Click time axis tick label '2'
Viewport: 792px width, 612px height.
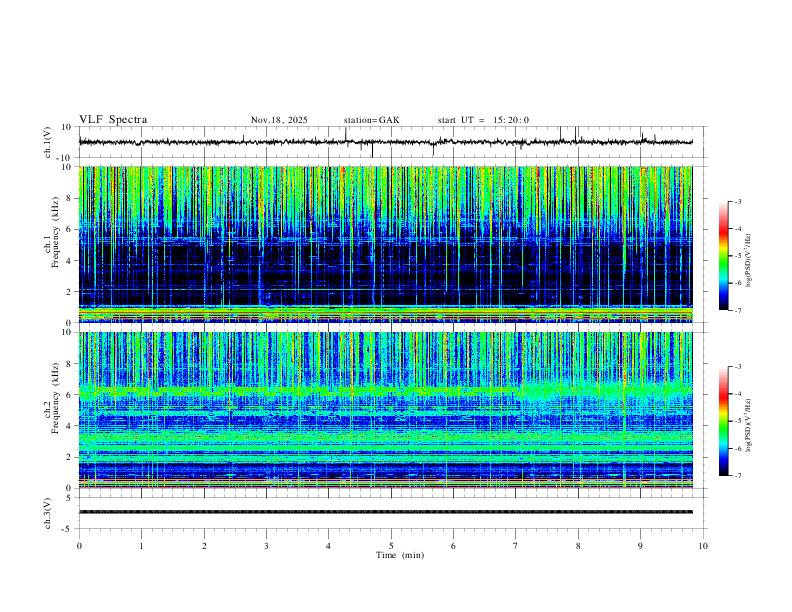pyautogui.click(x=204, y=546)
